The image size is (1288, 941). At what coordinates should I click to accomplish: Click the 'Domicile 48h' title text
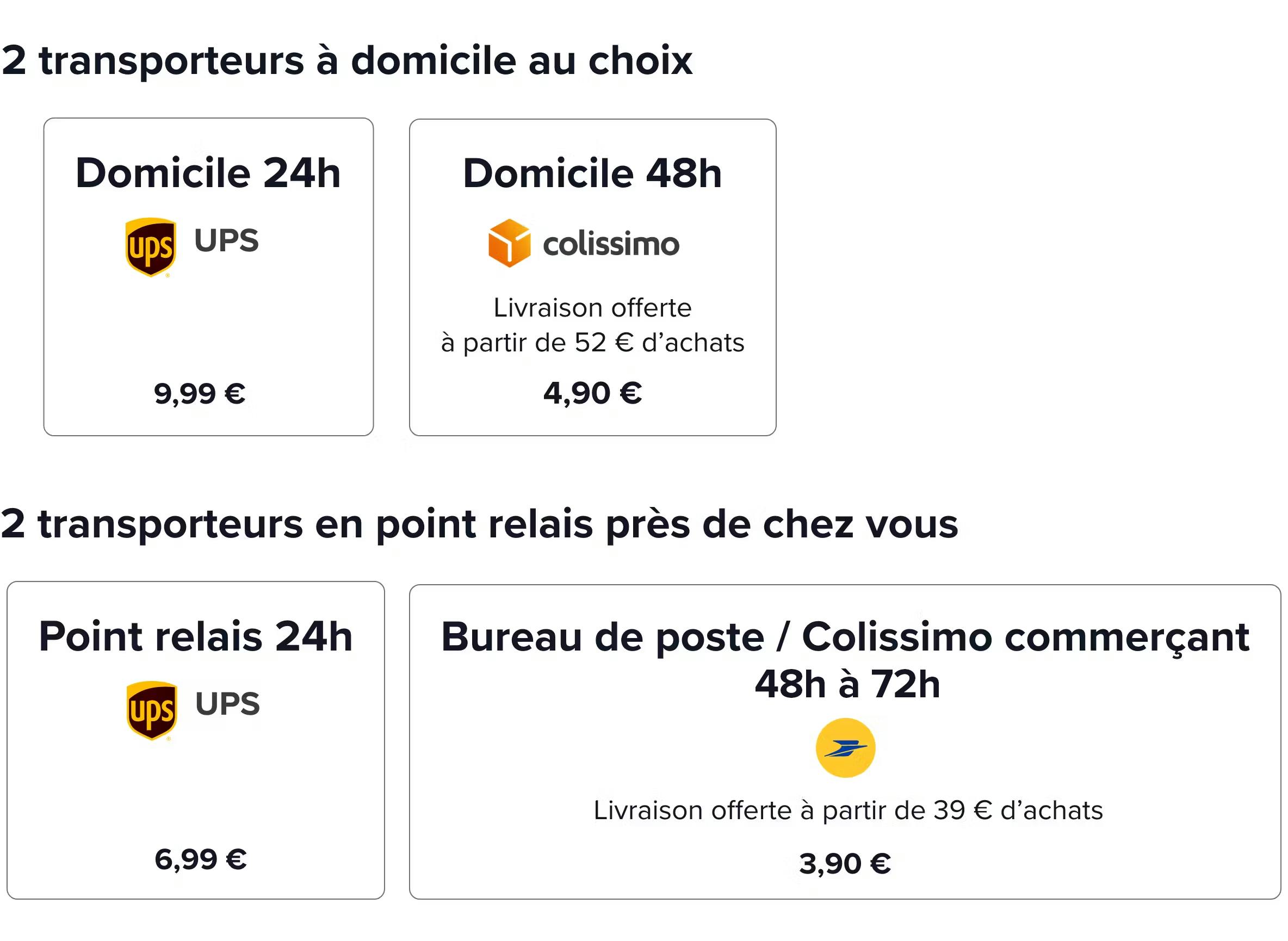click(x=592, y=173)
